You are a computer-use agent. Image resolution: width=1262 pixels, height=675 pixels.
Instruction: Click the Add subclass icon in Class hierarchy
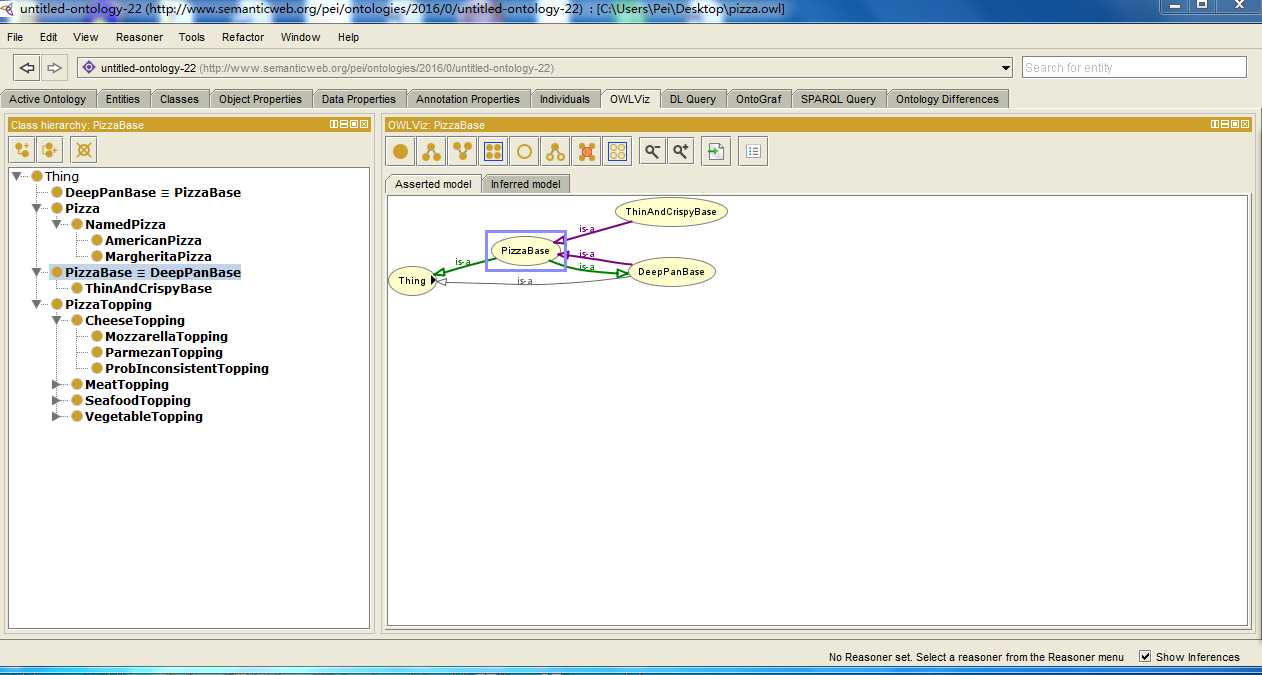click(x=22, y=150)
